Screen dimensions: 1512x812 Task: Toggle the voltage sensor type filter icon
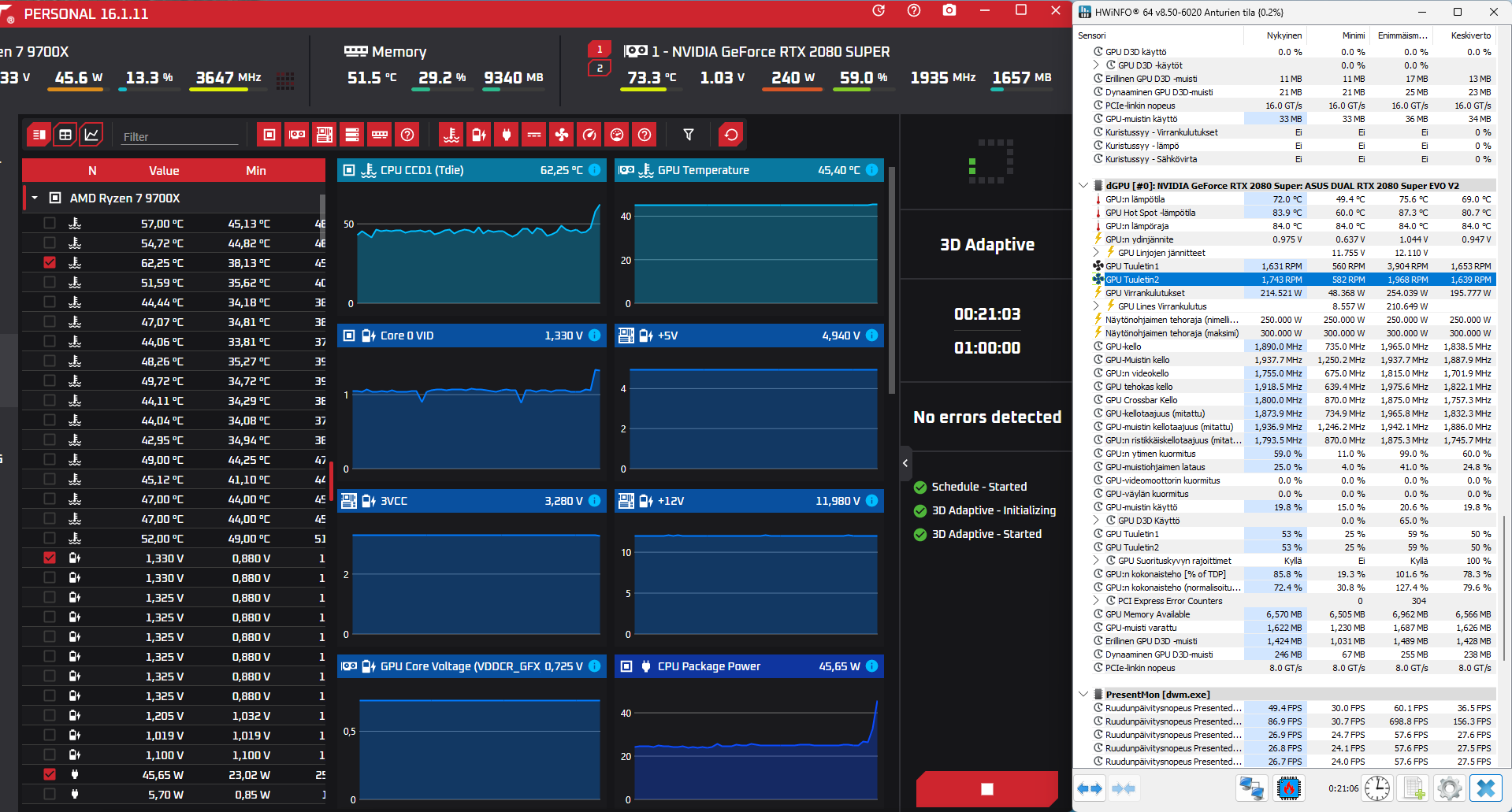479,135
